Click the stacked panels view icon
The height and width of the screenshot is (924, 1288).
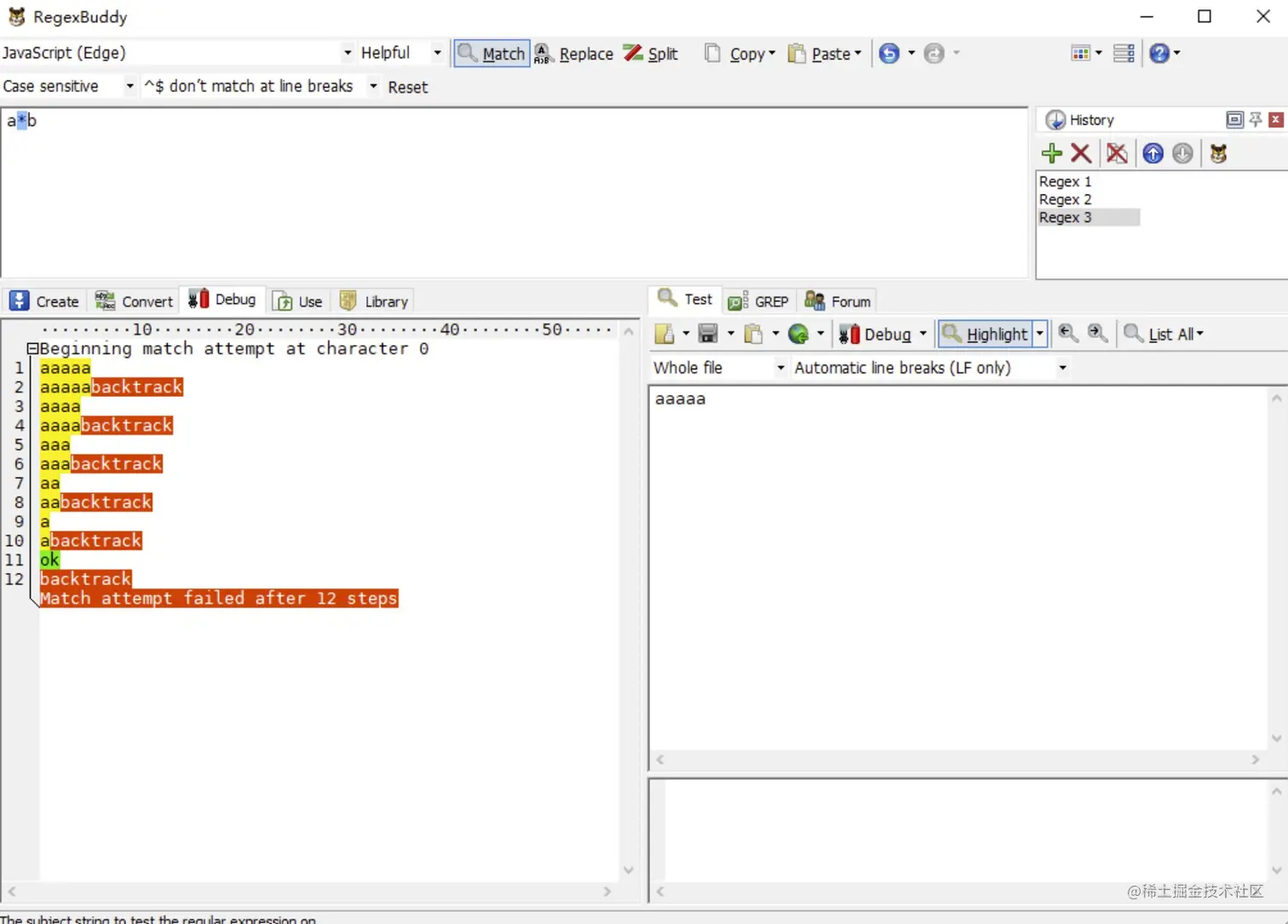pos(1124,54)
